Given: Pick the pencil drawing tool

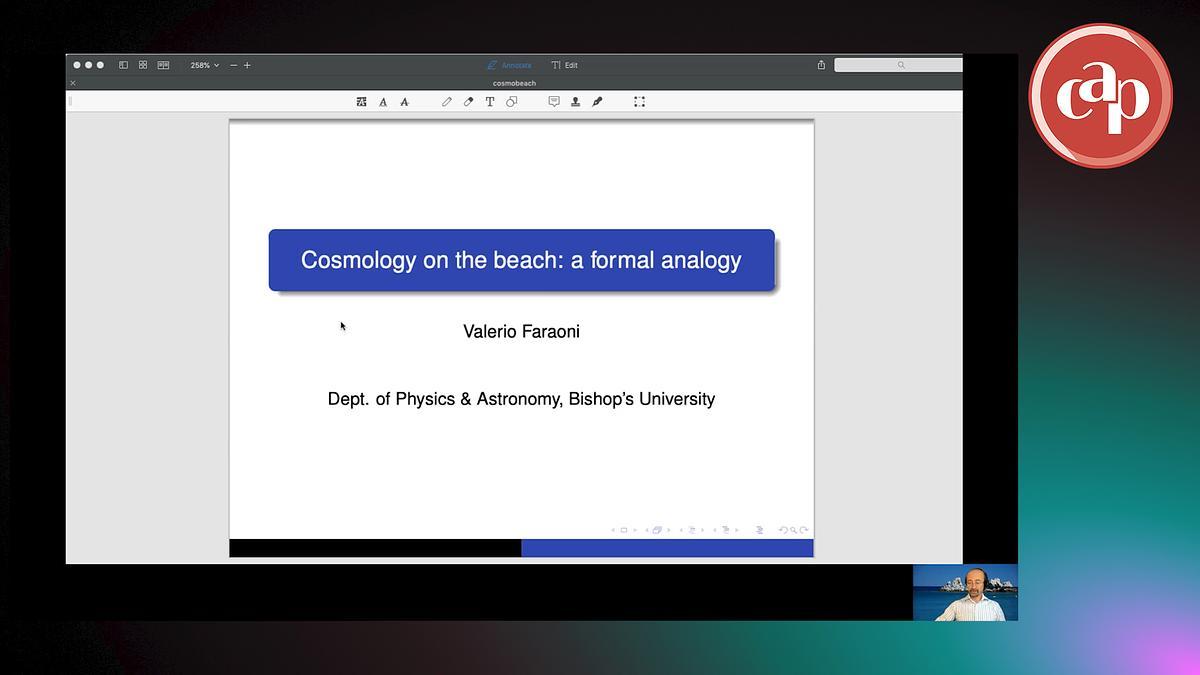Looking at the screenshot, I should (447, 102).
